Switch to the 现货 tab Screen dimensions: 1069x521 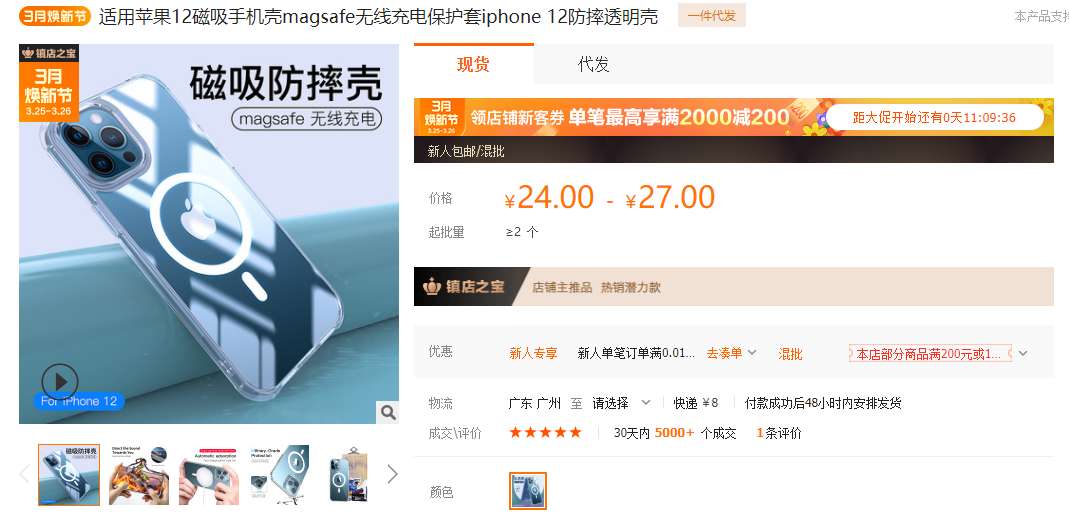tap(474, 64)
